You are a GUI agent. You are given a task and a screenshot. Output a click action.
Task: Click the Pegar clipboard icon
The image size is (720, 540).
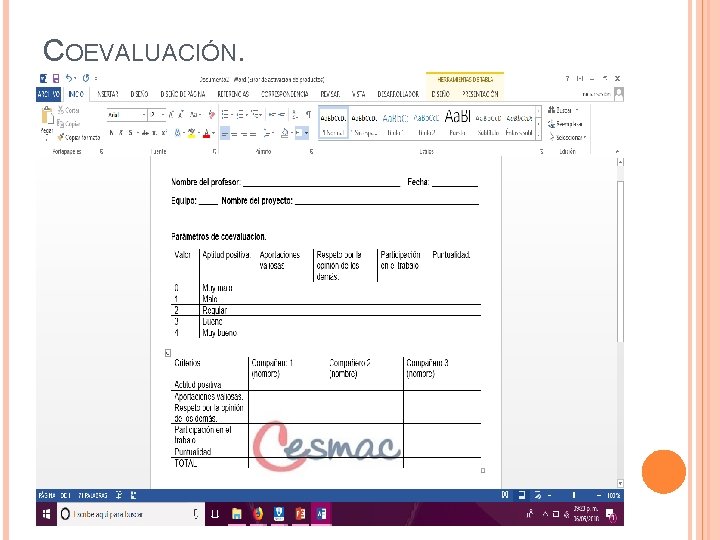point(47,115)
